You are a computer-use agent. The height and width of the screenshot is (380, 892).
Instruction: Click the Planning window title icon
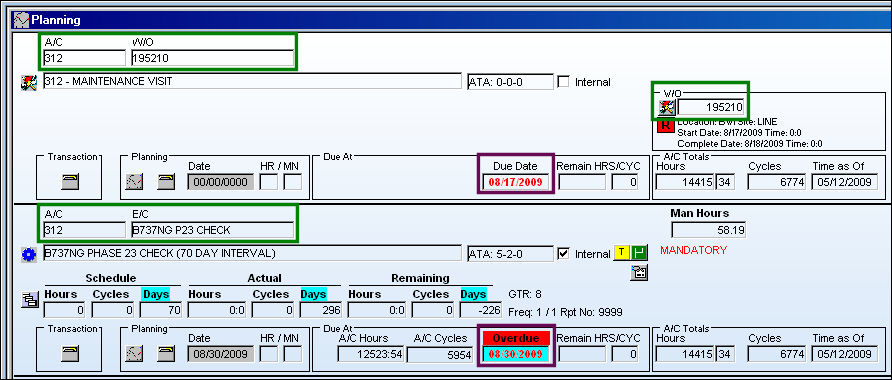pos(21,20)
